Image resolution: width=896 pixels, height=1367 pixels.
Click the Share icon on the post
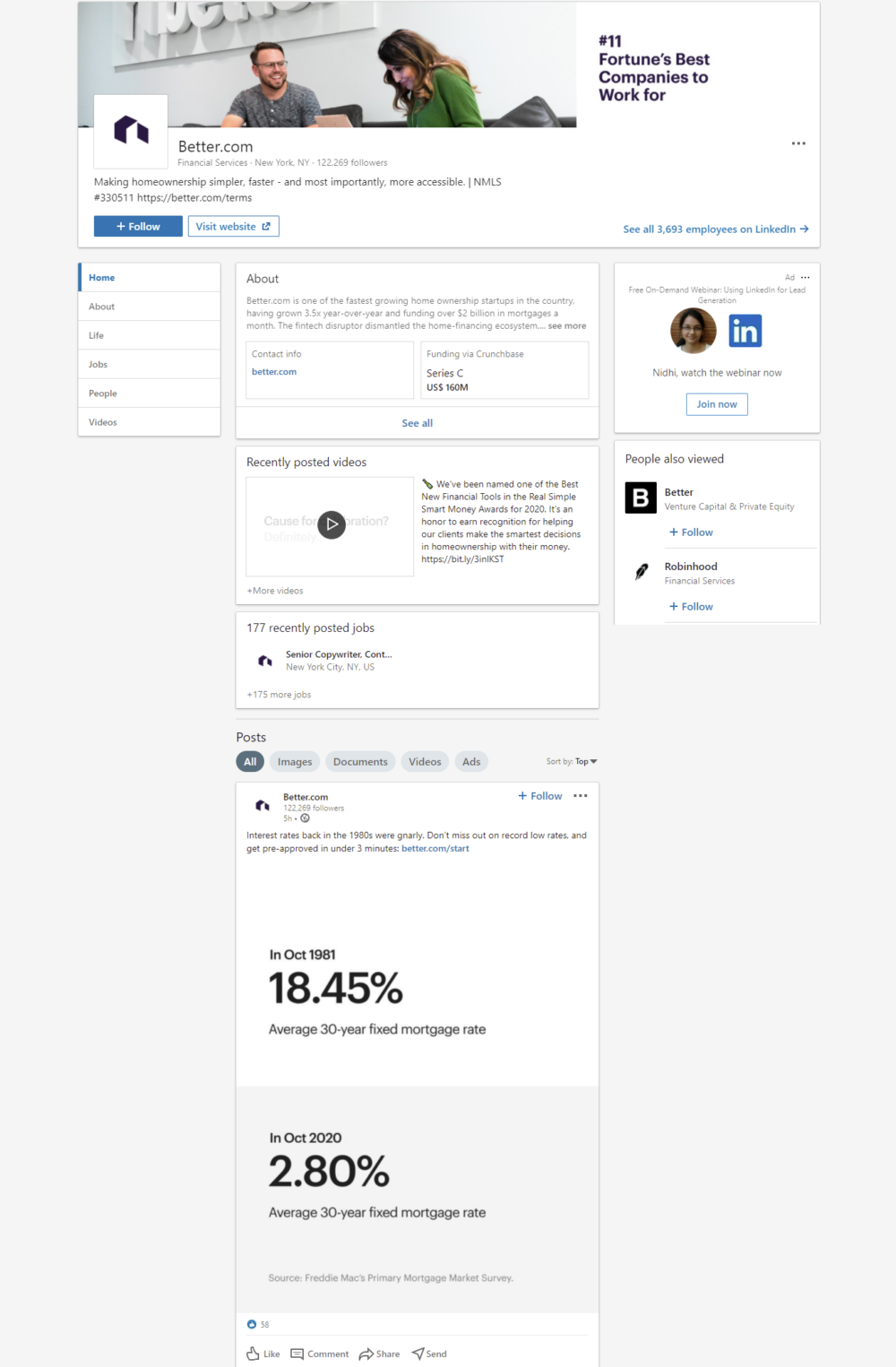click(379, 1354)
